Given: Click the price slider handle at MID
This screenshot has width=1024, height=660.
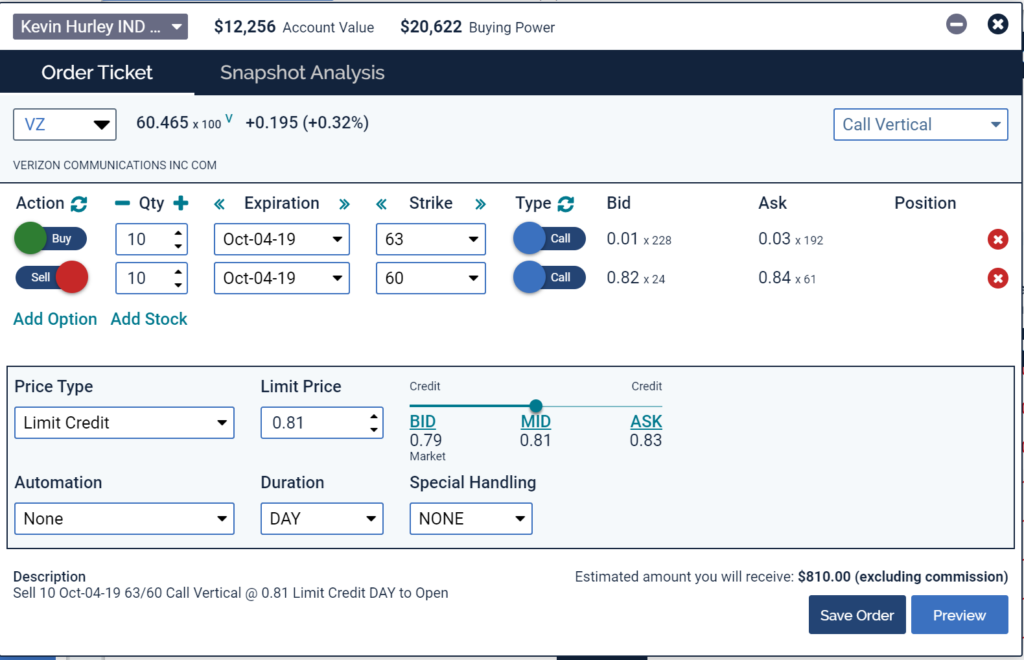Looking at the screenshot, I should [x=536, y=405].
